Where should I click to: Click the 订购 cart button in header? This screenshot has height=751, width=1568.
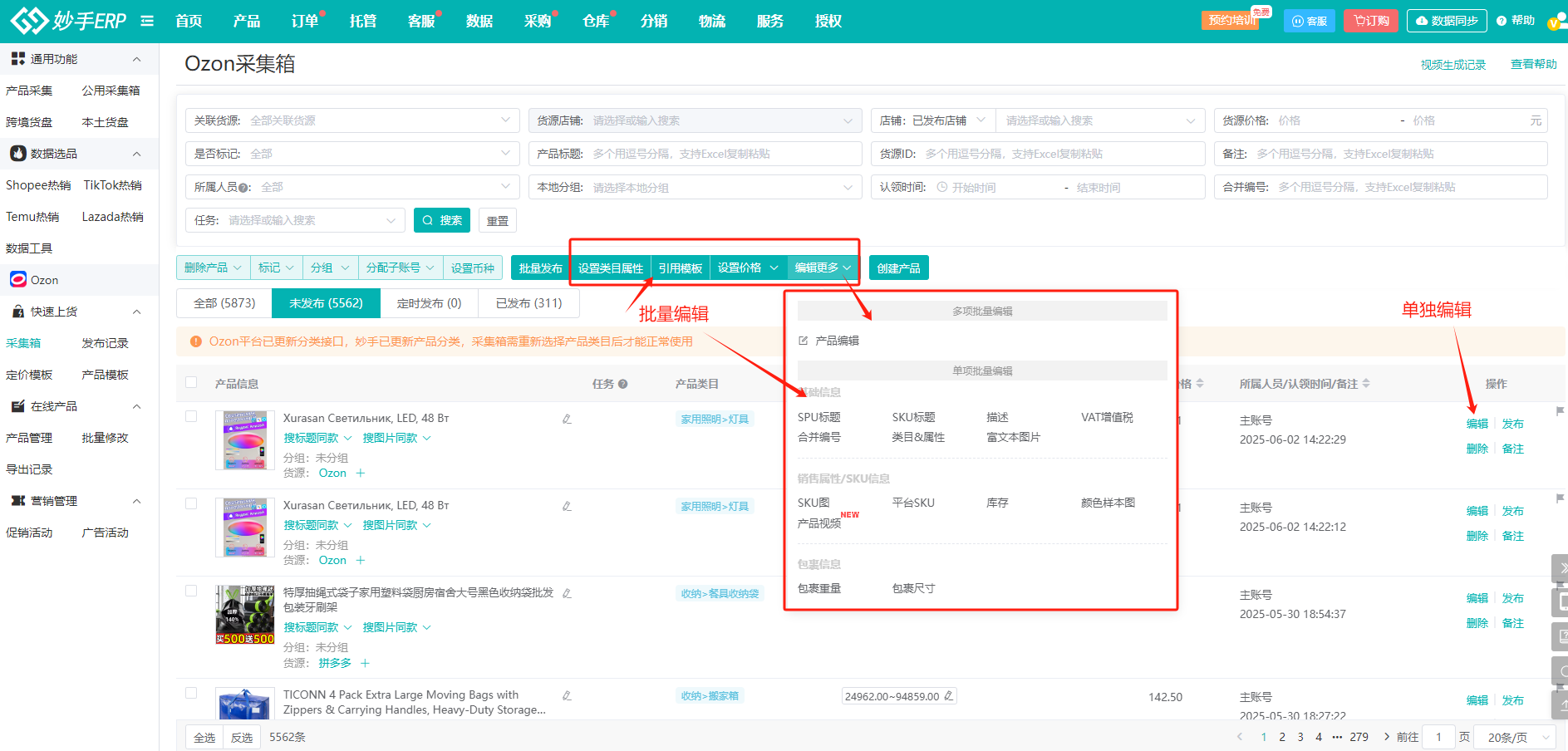click(x=1371, y=21)
